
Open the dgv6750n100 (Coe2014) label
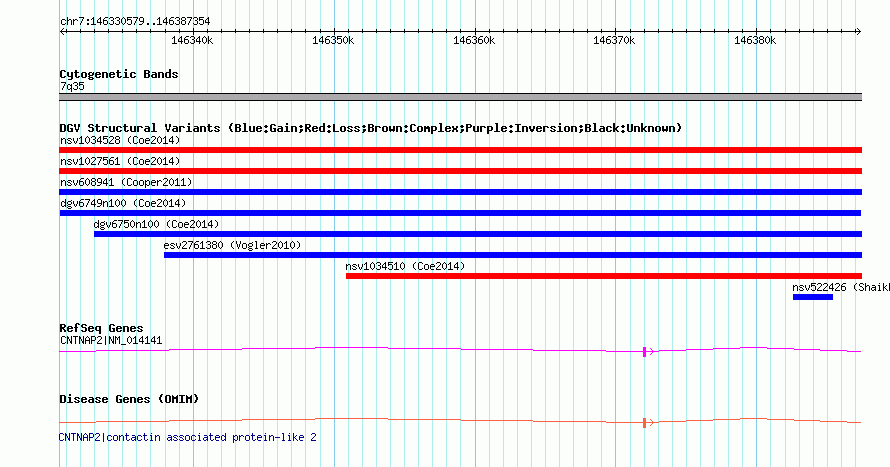point(156,224)
